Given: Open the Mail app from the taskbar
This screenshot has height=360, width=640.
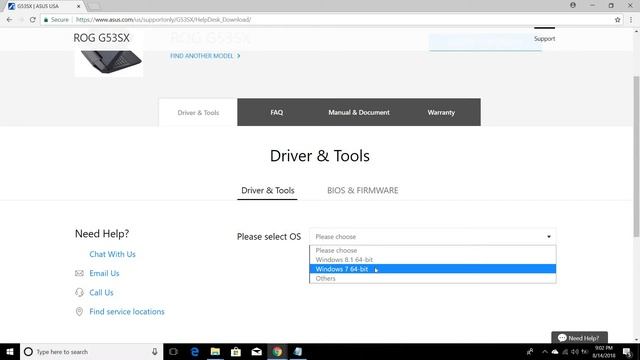Looking at the screenshot, I should pyautogui.click(x=256, y=352).
